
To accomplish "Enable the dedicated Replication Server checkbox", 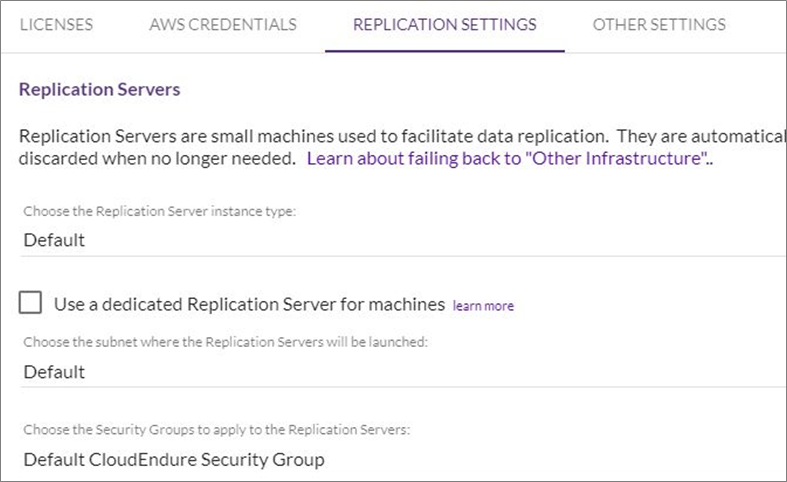I will pyautogui.click(x=30, y=303).
